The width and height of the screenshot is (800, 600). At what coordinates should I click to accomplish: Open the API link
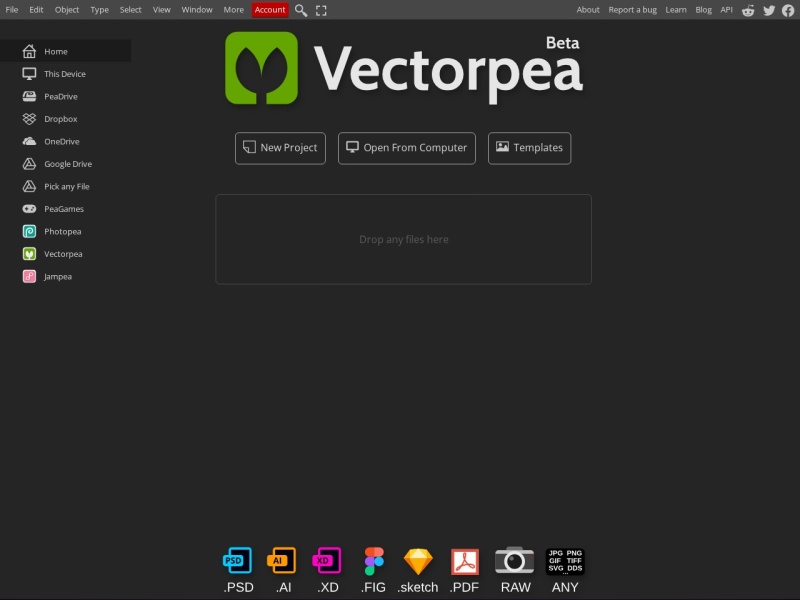[727, 10]
